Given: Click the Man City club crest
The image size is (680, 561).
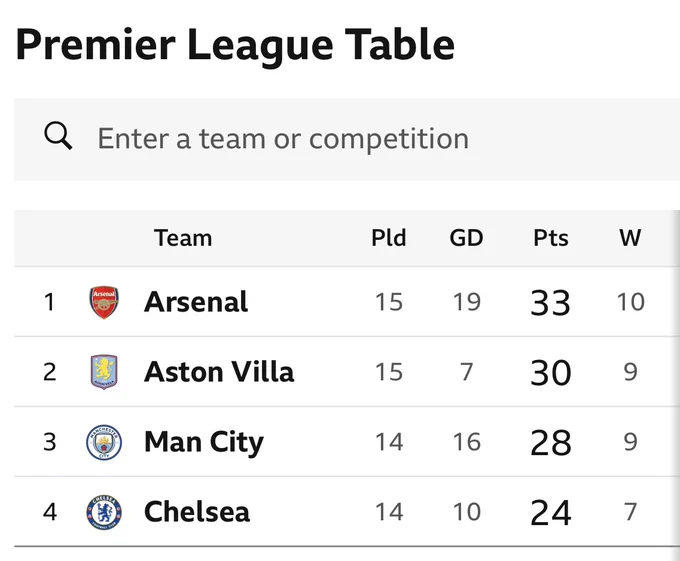Looking at the screenshot, I should tap(104, 442).
